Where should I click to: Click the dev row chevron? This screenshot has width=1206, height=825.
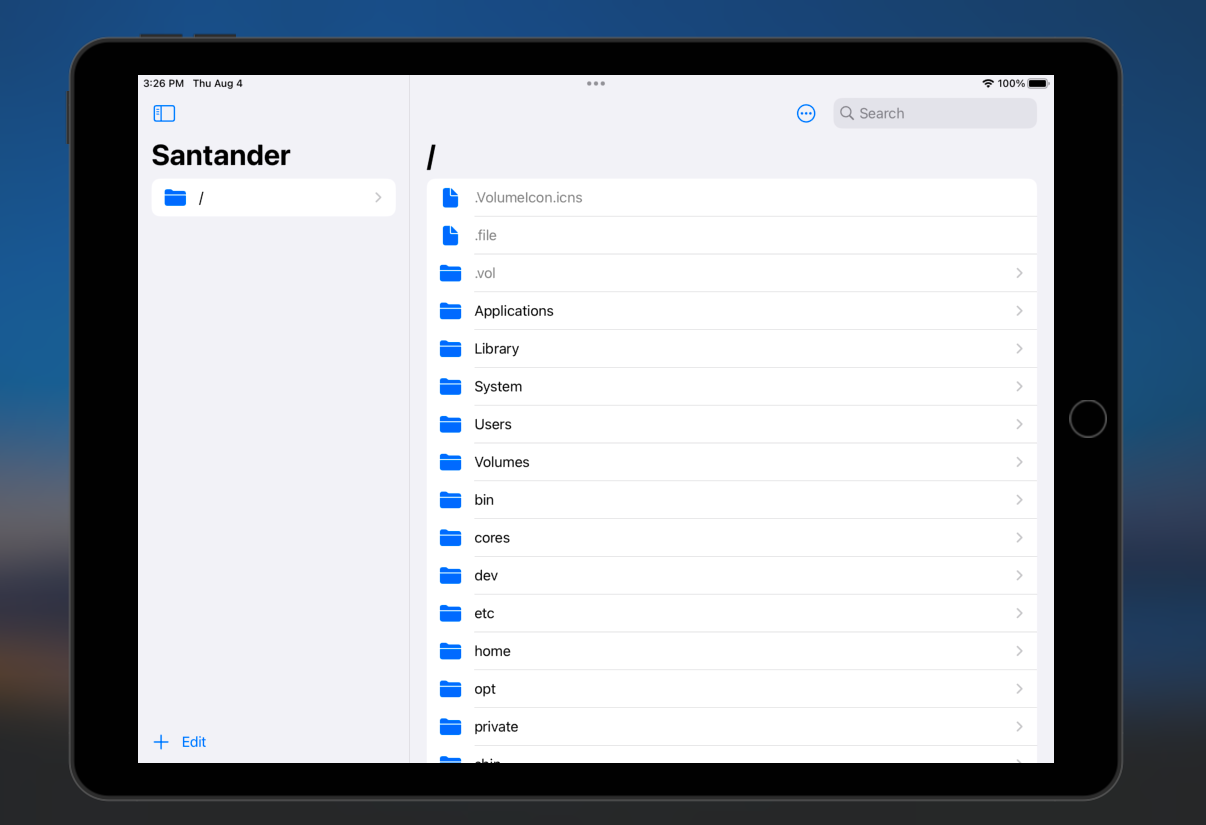[x=1019, y=576]
